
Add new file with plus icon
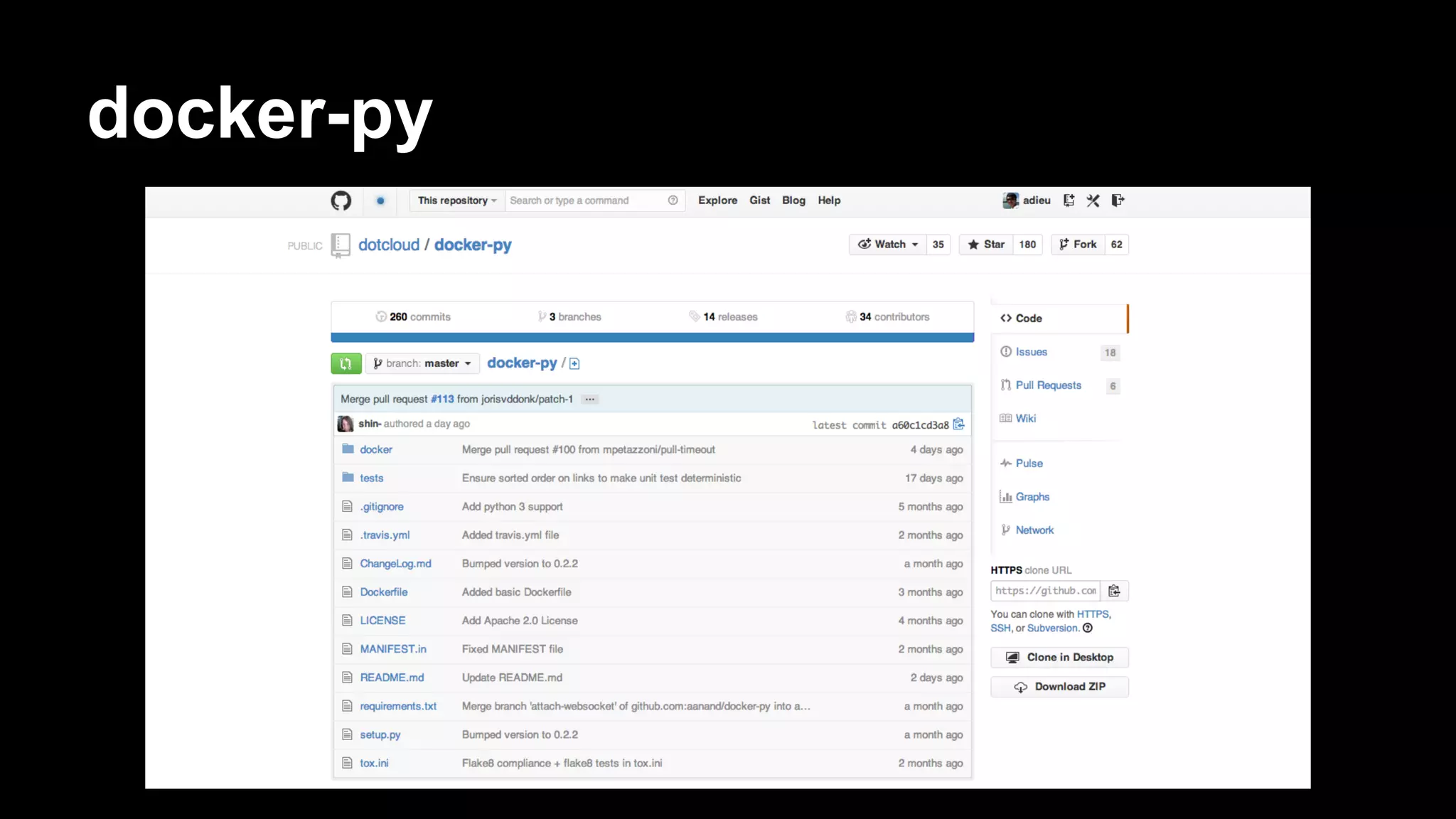pos(574,364)
